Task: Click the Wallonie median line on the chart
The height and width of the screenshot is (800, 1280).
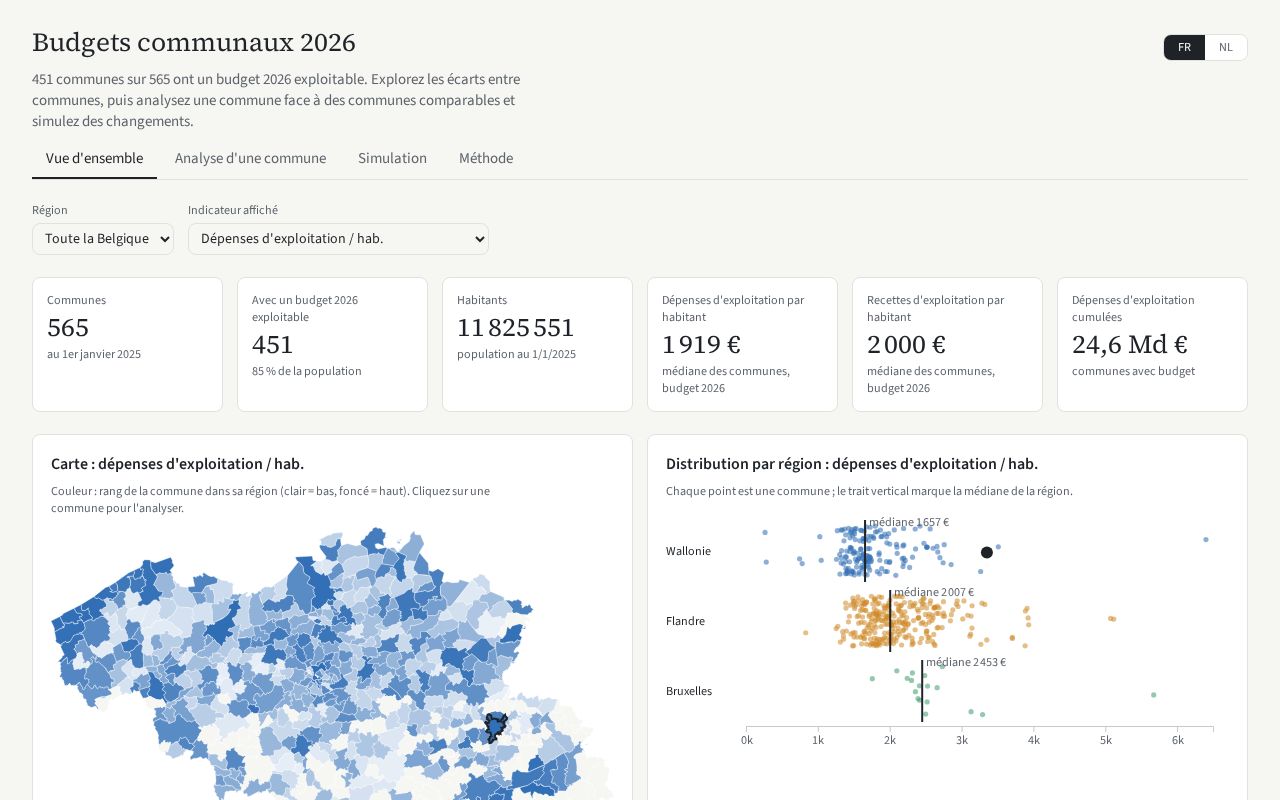Action: tap(865, 550)
